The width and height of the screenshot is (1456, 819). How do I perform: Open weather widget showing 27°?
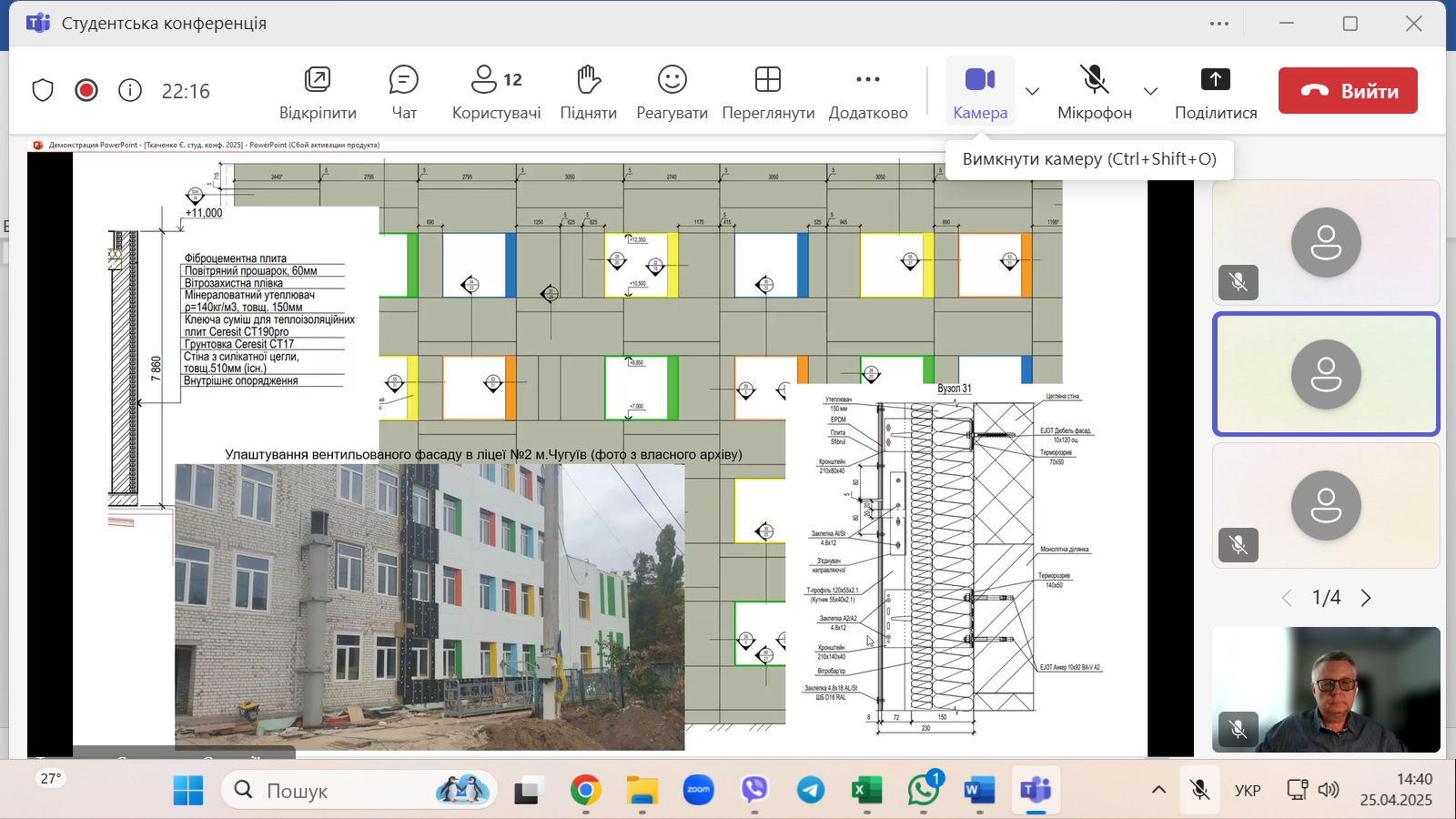click(51, 779)
